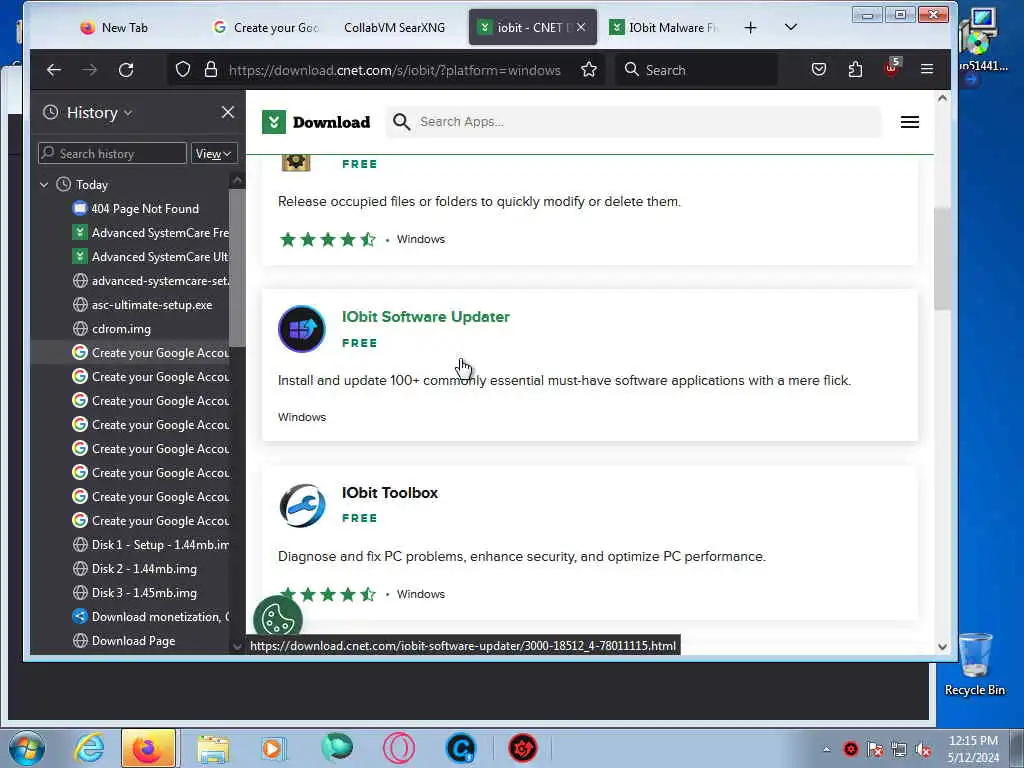Collapse the Today history group
1024x768 pixels.
44,185
